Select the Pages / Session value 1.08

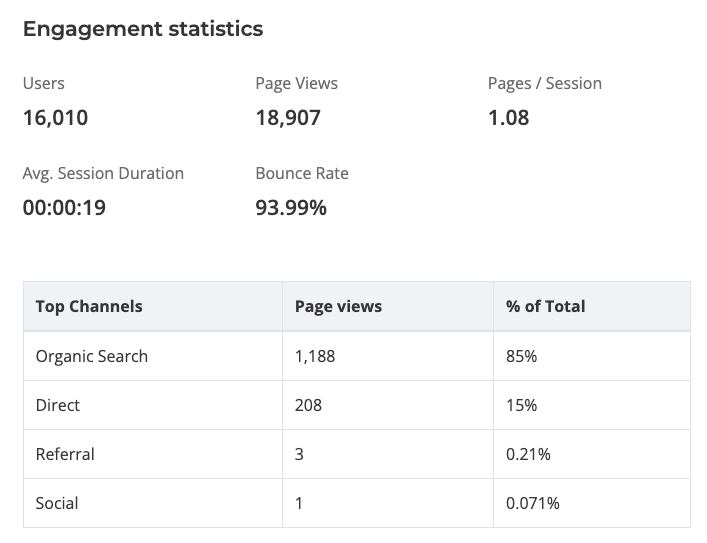[508, 118]
